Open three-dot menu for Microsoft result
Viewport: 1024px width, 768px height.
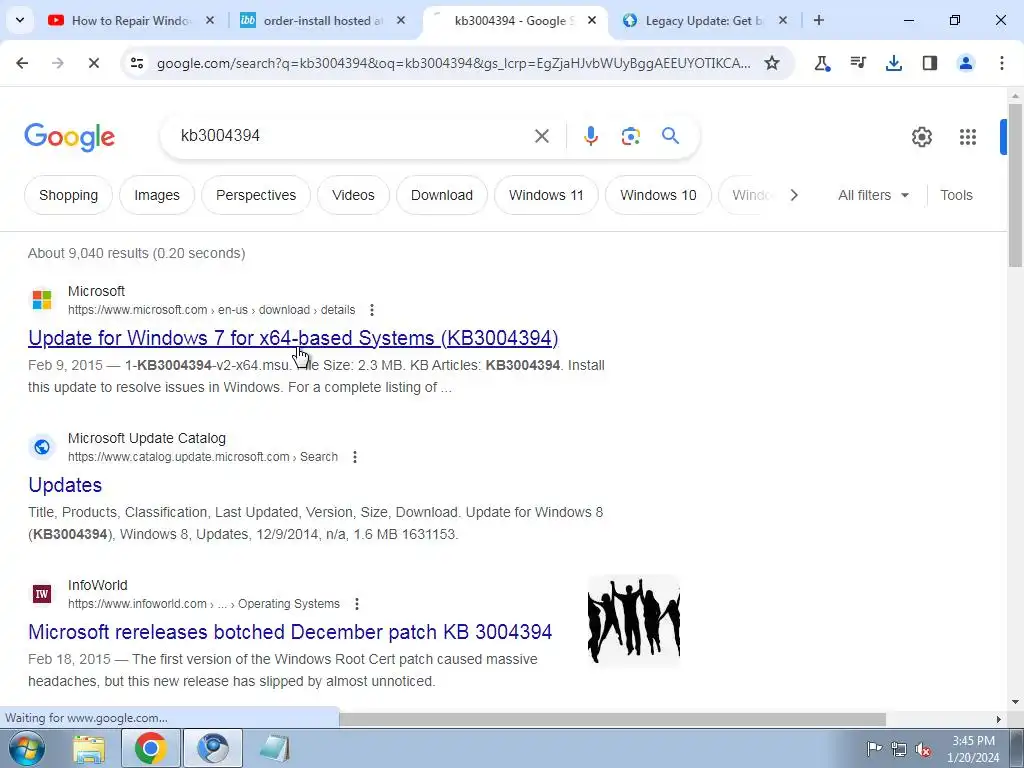(372, 310)
